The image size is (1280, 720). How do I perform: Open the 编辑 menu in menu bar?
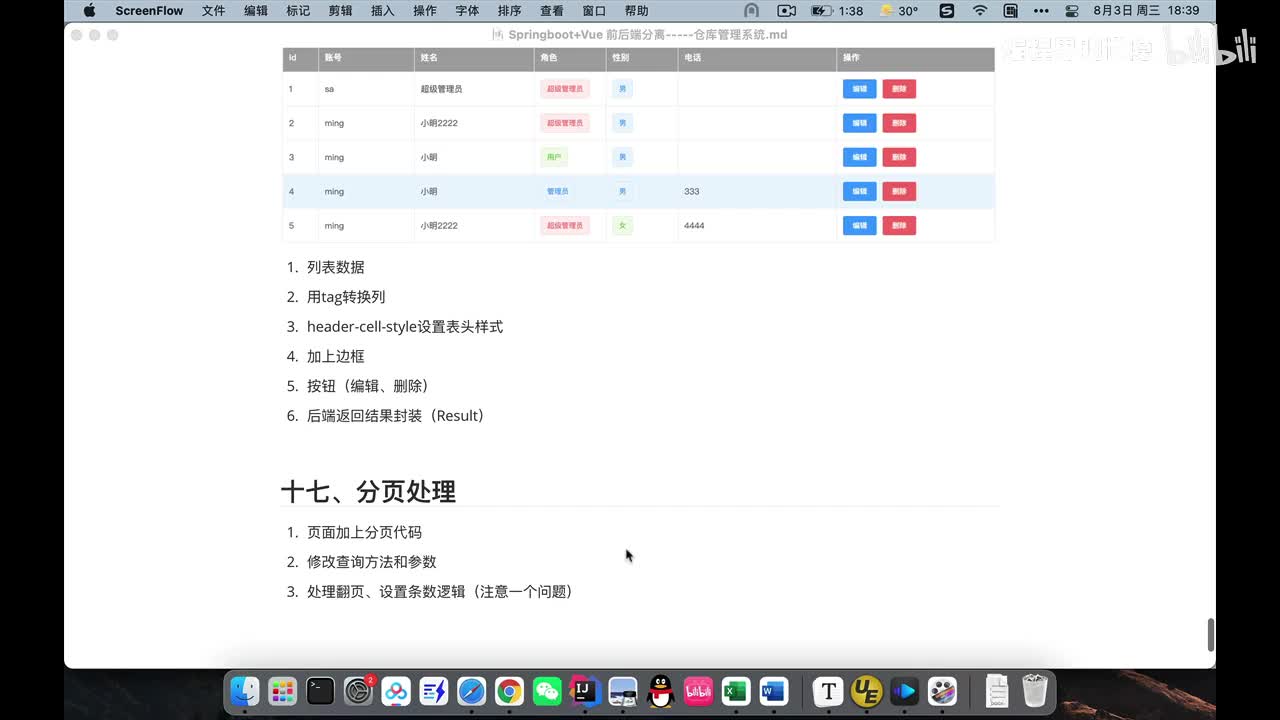[256, 11]
